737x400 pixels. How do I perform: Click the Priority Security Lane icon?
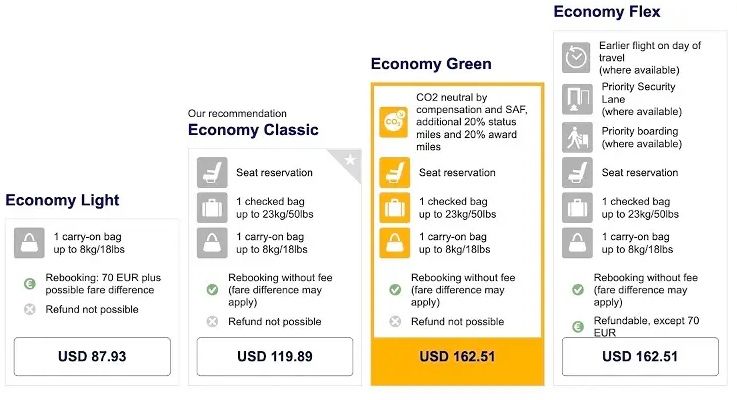(577, 99)
